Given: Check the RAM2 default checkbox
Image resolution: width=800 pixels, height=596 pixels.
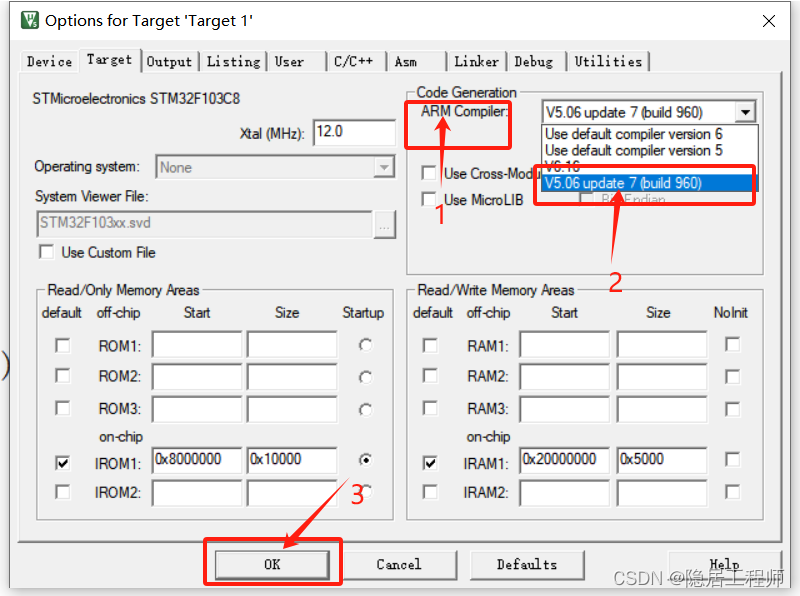Looking at the screenshot, I should tap(430, 376).
